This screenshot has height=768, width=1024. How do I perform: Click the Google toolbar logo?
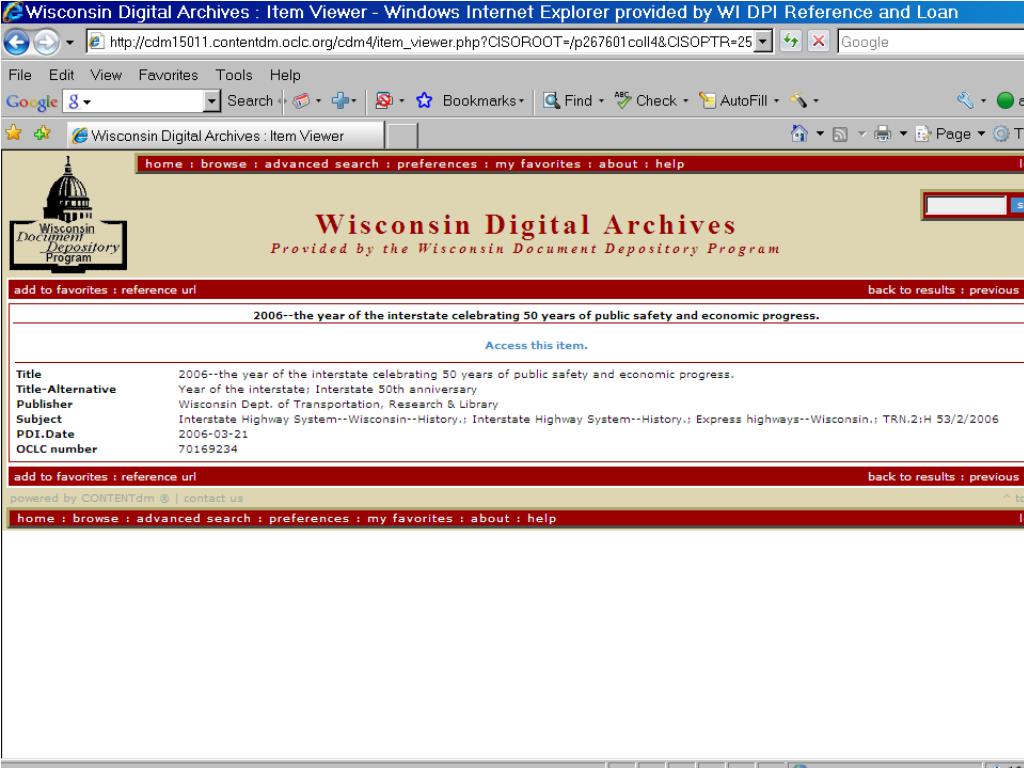pyautogui.click(x=31, y=102)
